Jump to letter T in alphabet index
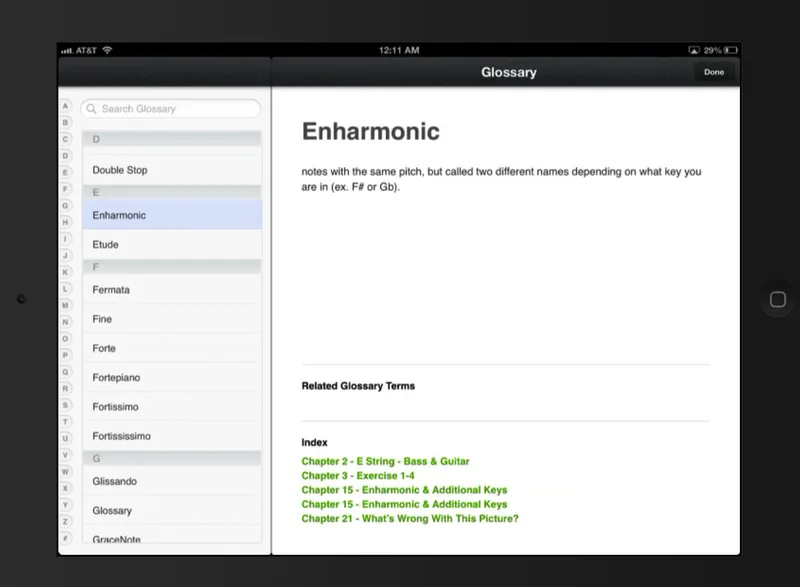This screenshot has width=800, height=587. (65, 422)
